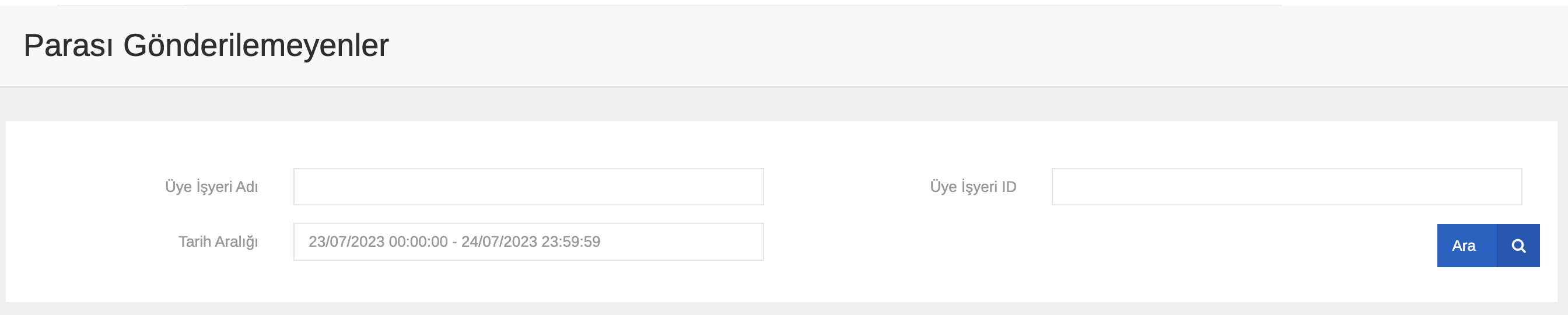This screenshot has height=315, width=1568.
Task: Click the Parası Gönderilemeyenler page heading
Action: pyautogui.click(x=206, y=45)
